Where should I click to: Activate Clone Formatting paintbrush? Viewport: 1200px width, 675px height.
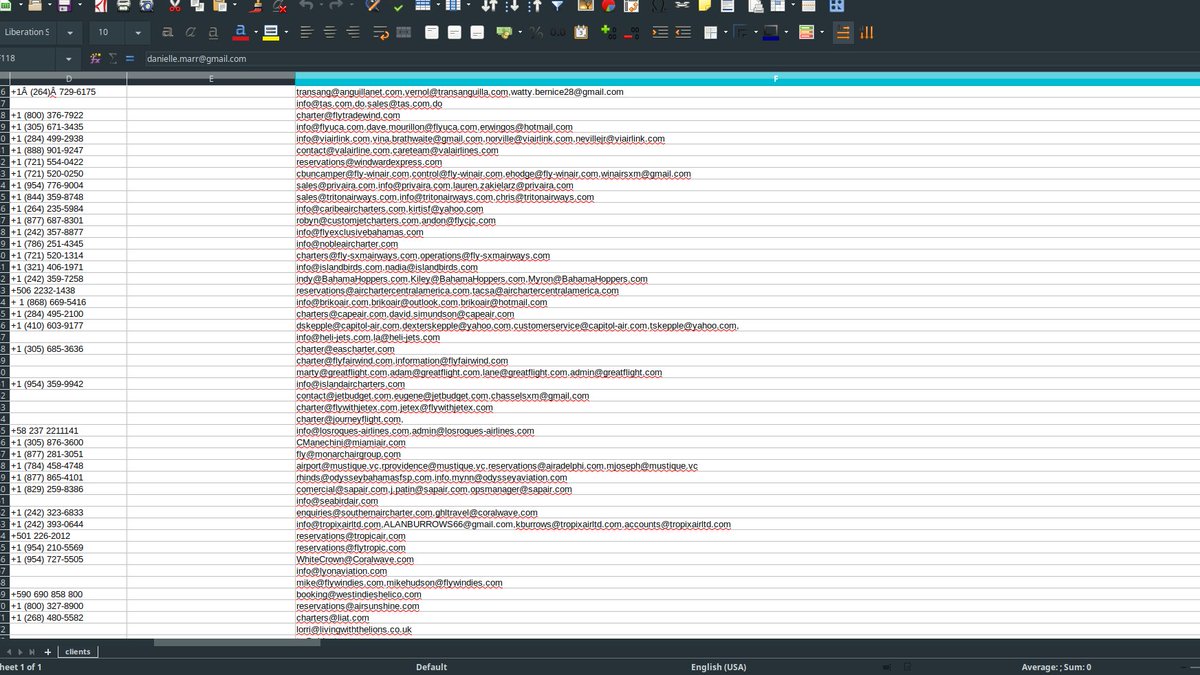click(256, 6)
